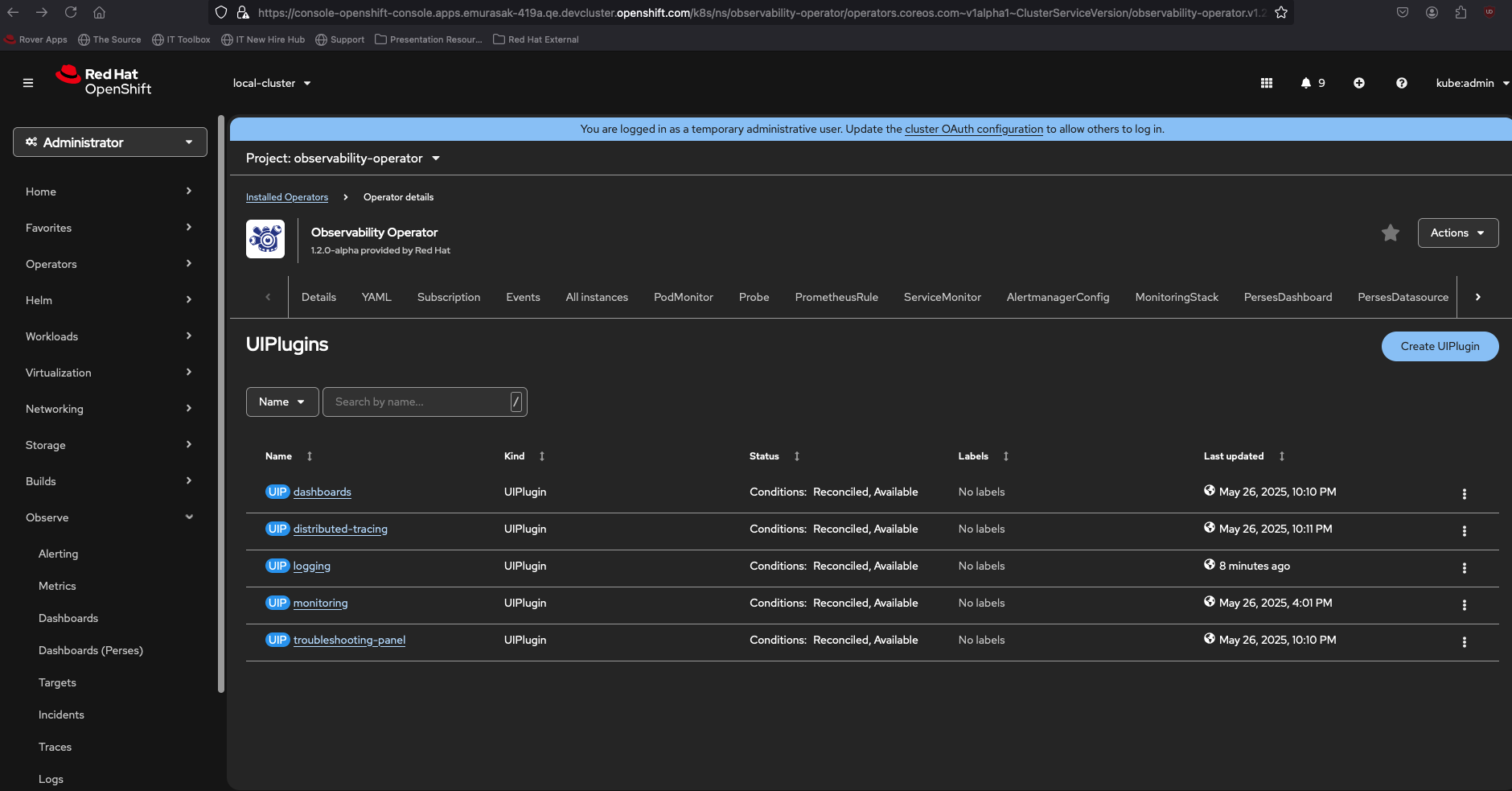Switch to the MonitoringStack tab

pyautogui.click(x=1177, y=297)
